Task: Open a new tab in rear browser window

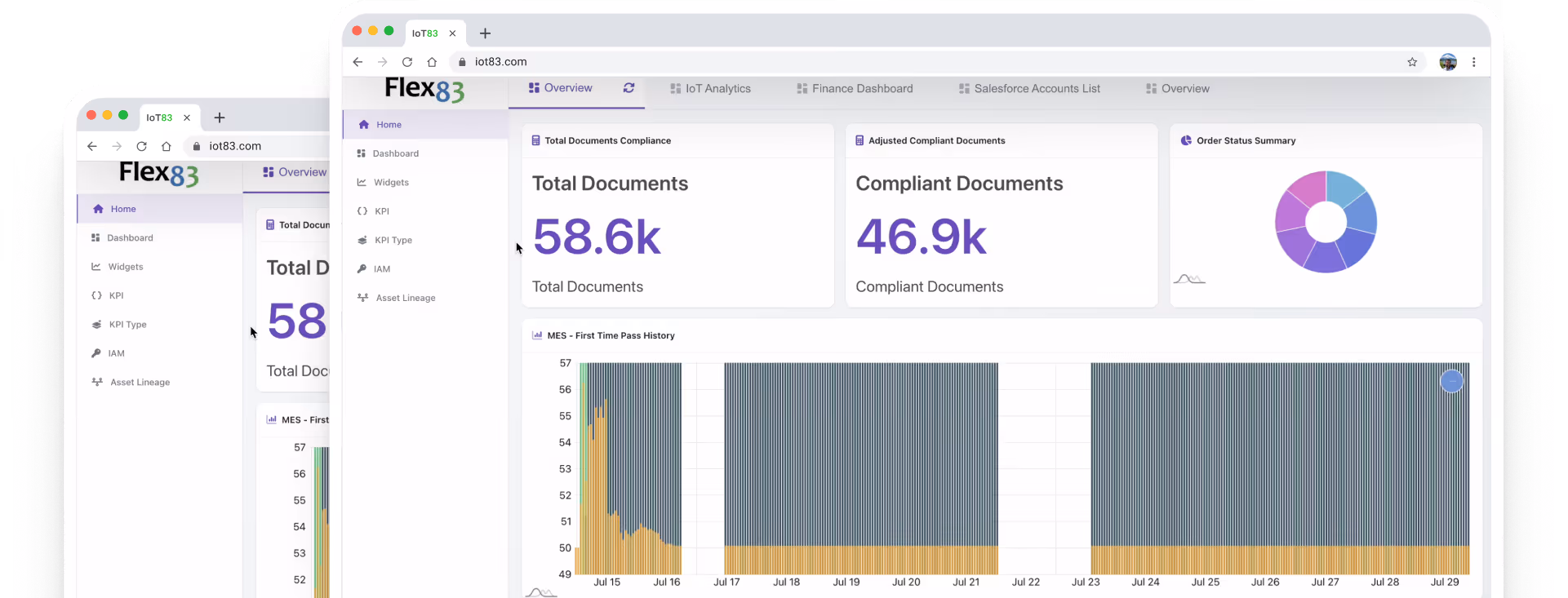Action: pos(220,117)
